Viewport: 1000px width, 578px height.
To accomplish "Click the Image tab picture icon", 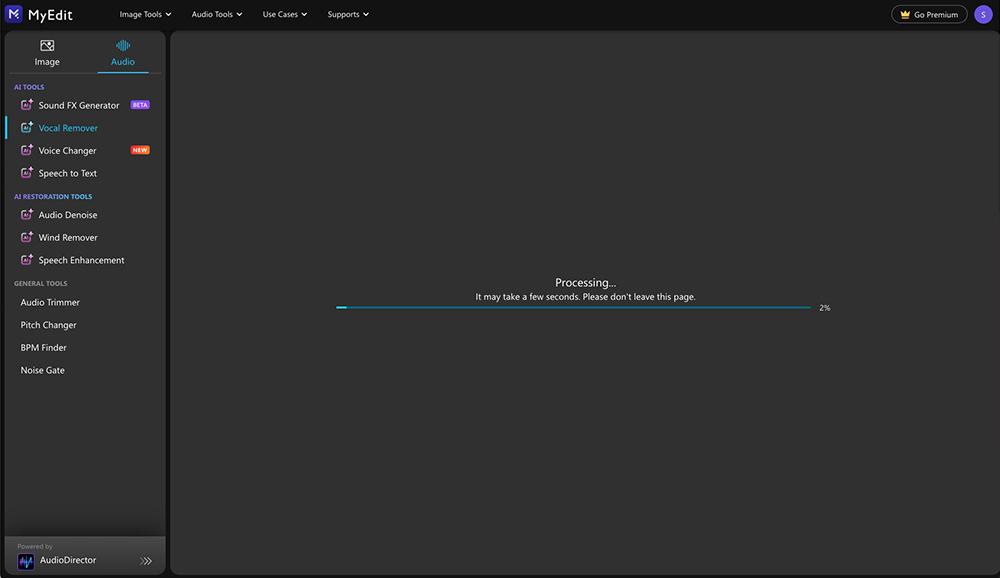I will pos(47,45).
